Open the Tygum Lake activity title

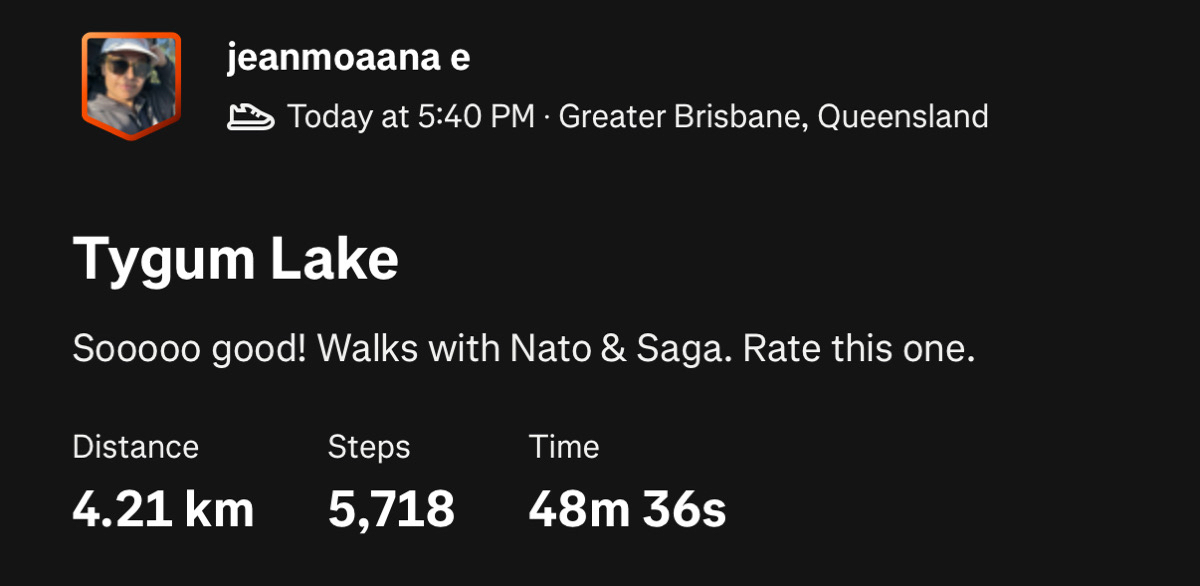point(236,259)
